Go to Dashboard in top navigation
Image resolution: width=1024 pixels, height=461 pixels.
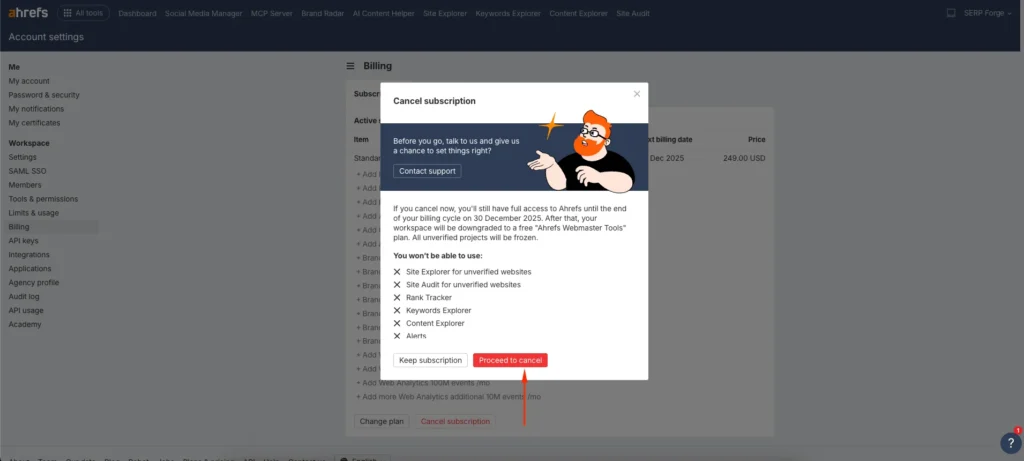[x=138, y=13]
